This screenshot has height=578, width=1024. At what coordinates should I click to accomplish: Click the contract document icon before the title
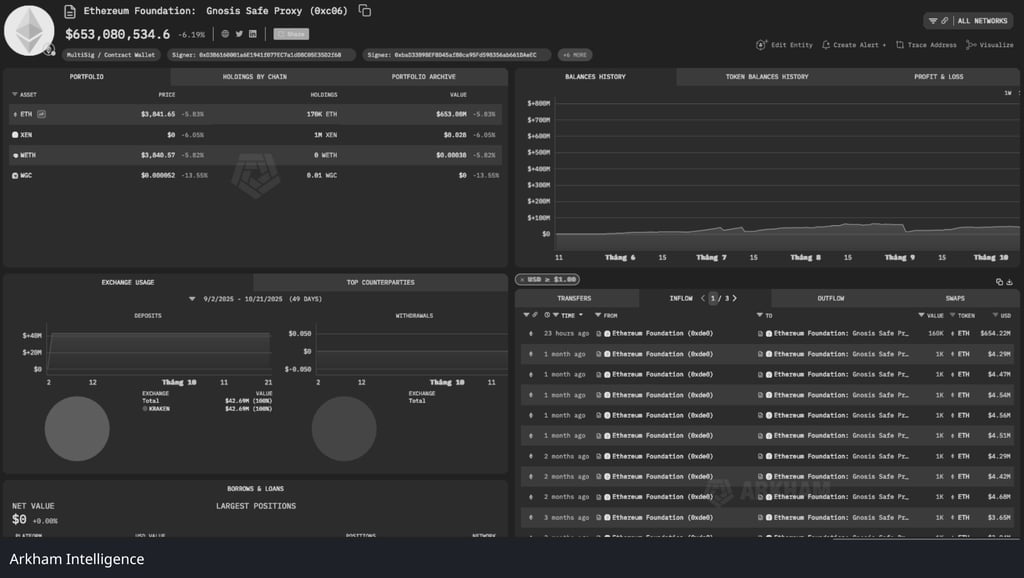[x=70, y=11]
